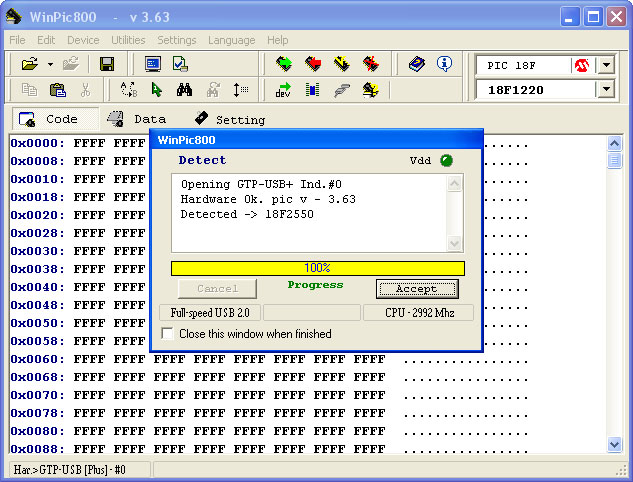Image resolution: width=633 pixels, height=482 pixels.
Task: Click the Accept button in dialog
Action: coord(417,289)
